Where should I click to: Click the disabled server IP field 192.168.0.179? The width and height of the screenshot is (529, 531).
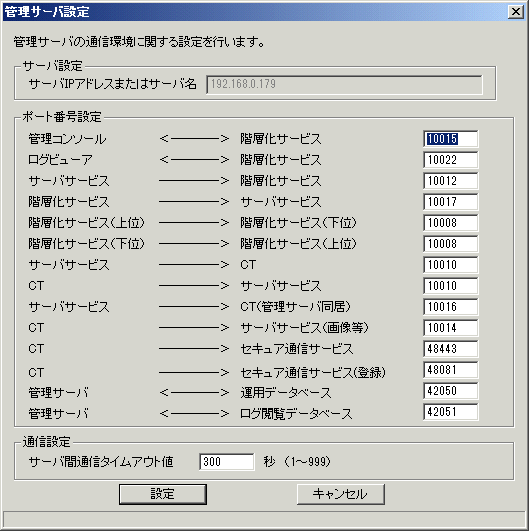click(x=344, y=84)
